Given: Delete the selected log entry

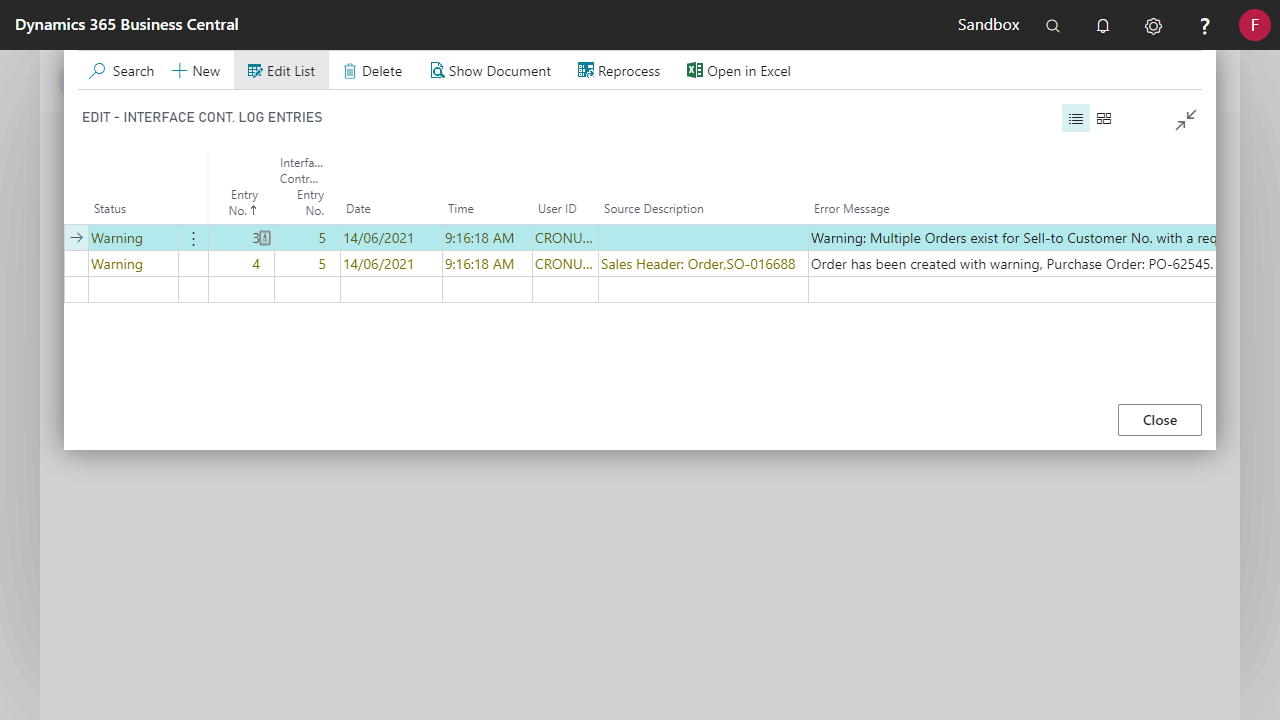Looking at the screenshot, I should pos(372,70).
